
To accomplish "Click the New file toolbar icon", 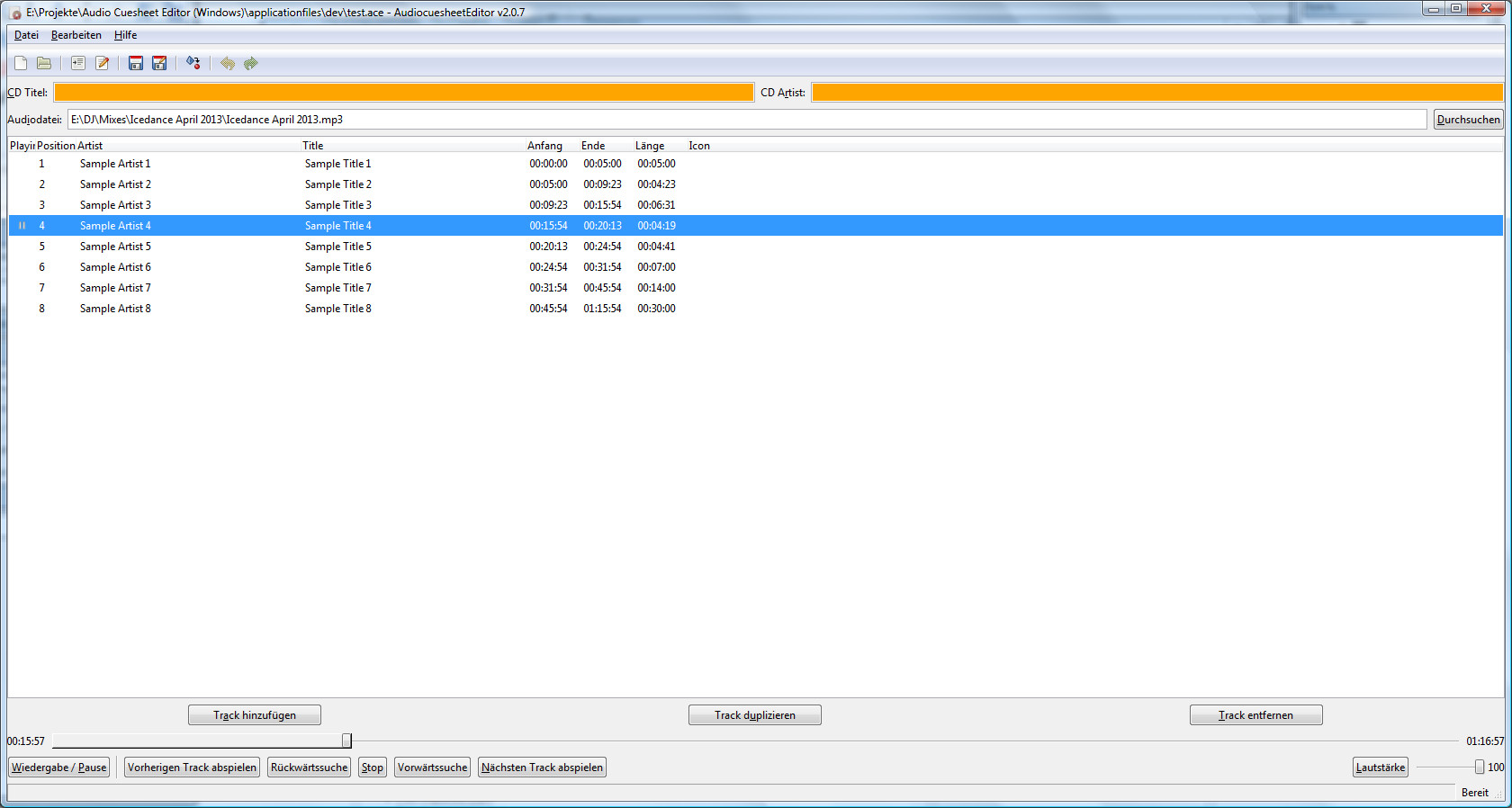I will coord(21,63).
